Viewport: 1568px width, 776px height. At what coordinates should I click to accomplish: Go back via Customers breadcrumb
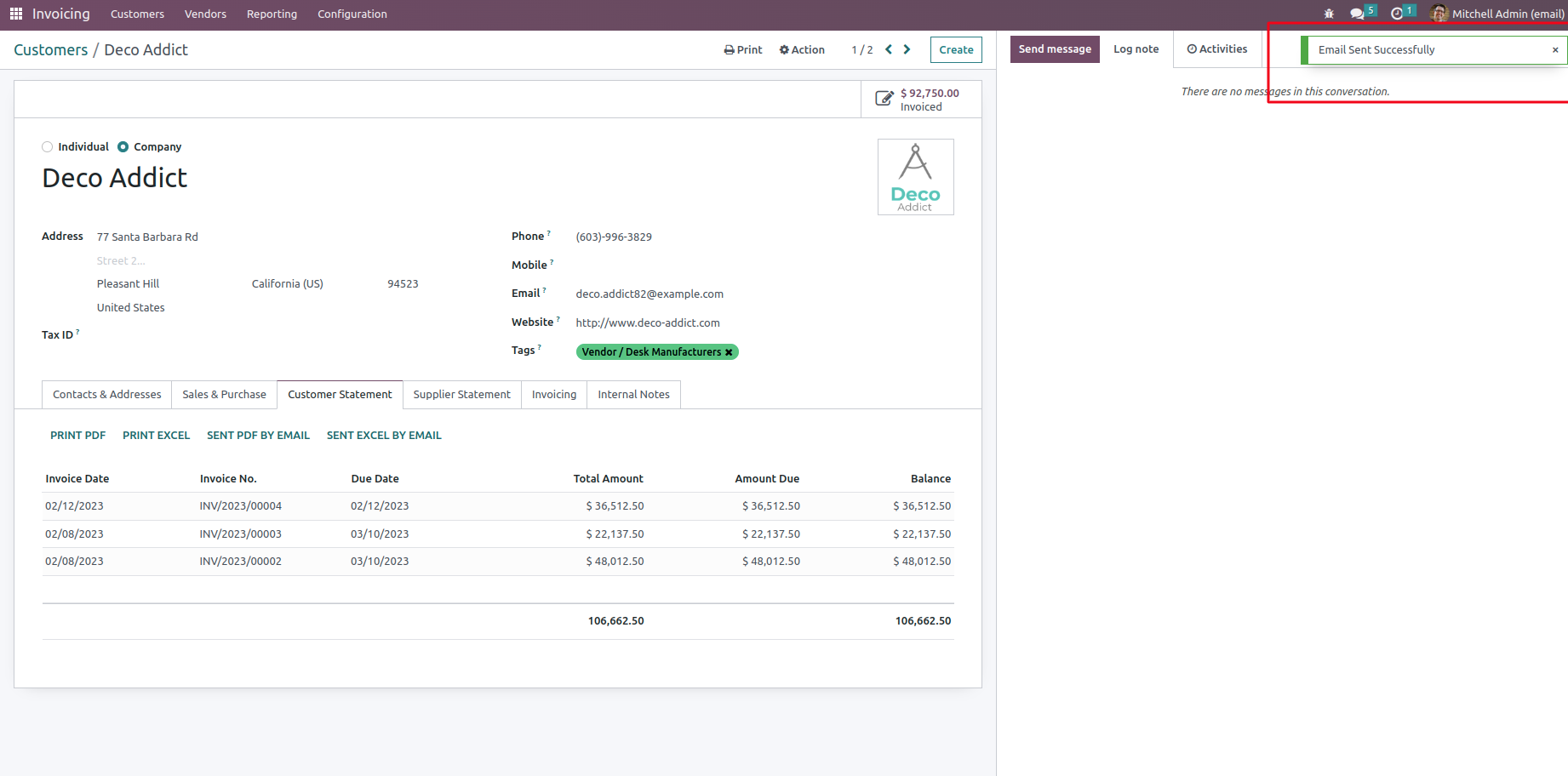tap(51, 50)
